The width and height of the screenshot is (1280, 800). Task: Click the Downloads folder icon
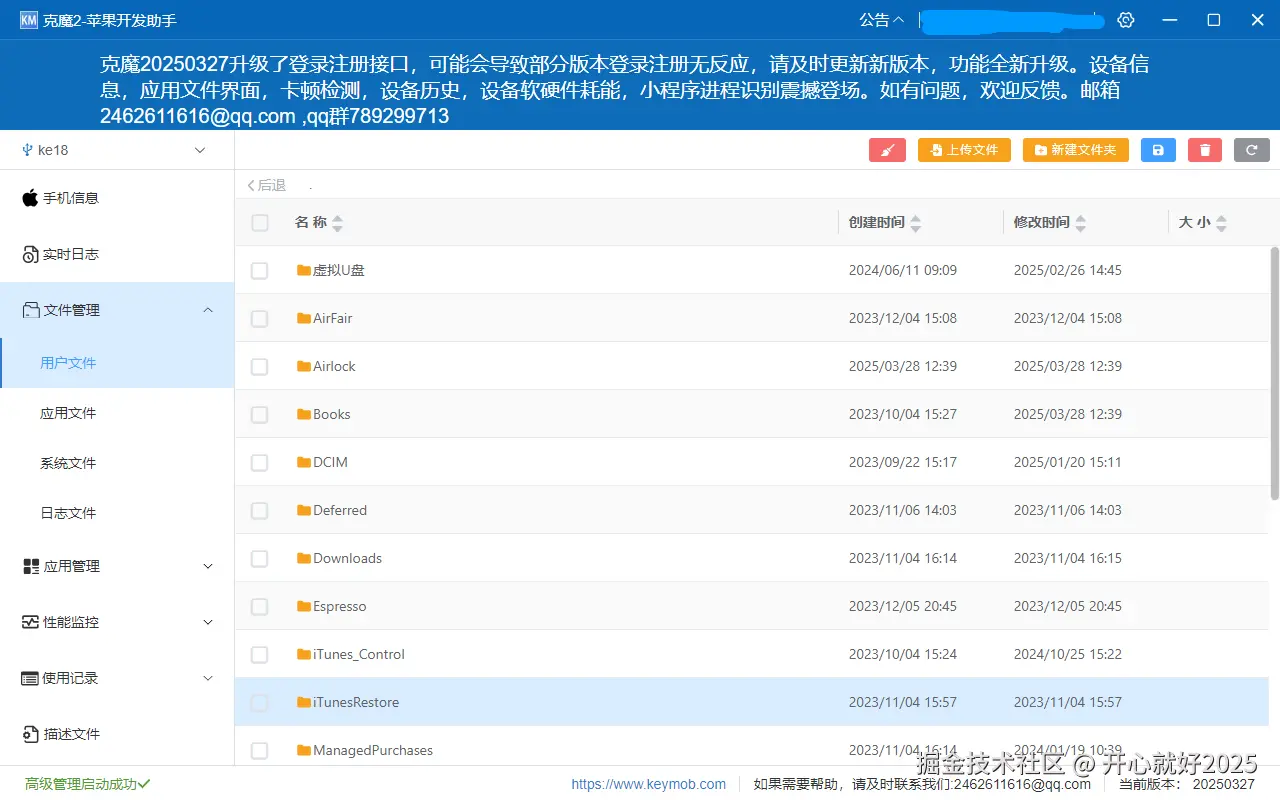coord(304,558)
